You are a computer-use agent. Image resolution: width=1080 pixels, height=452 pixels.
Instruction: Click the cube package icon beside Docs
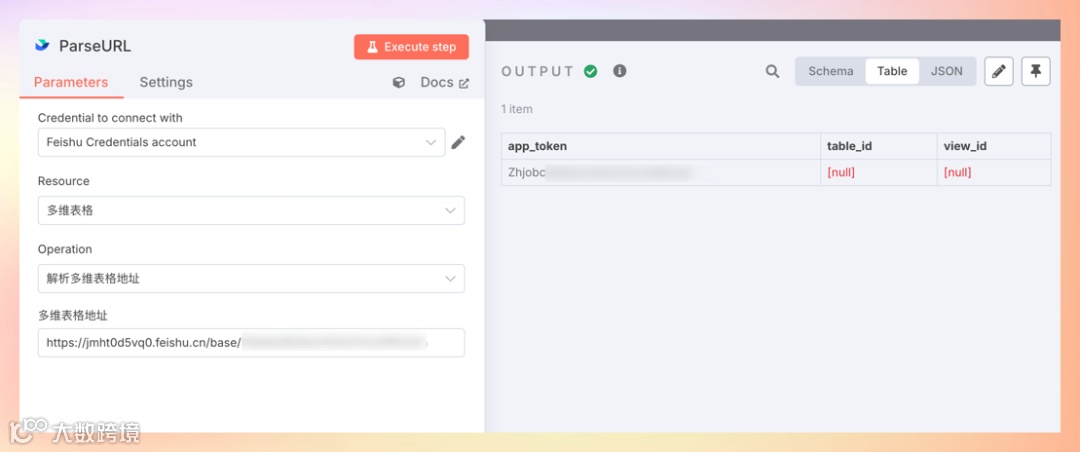[399, 83]
